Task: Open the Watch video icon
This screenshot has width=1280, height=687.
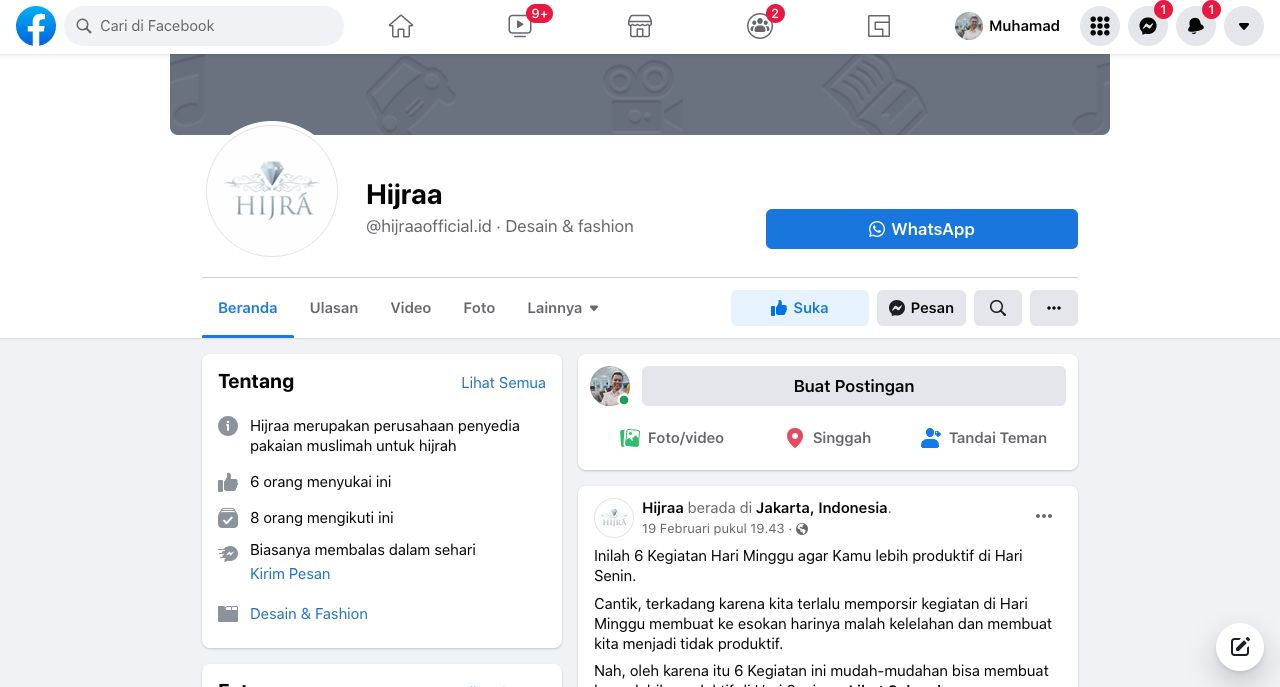Action: 520,26
